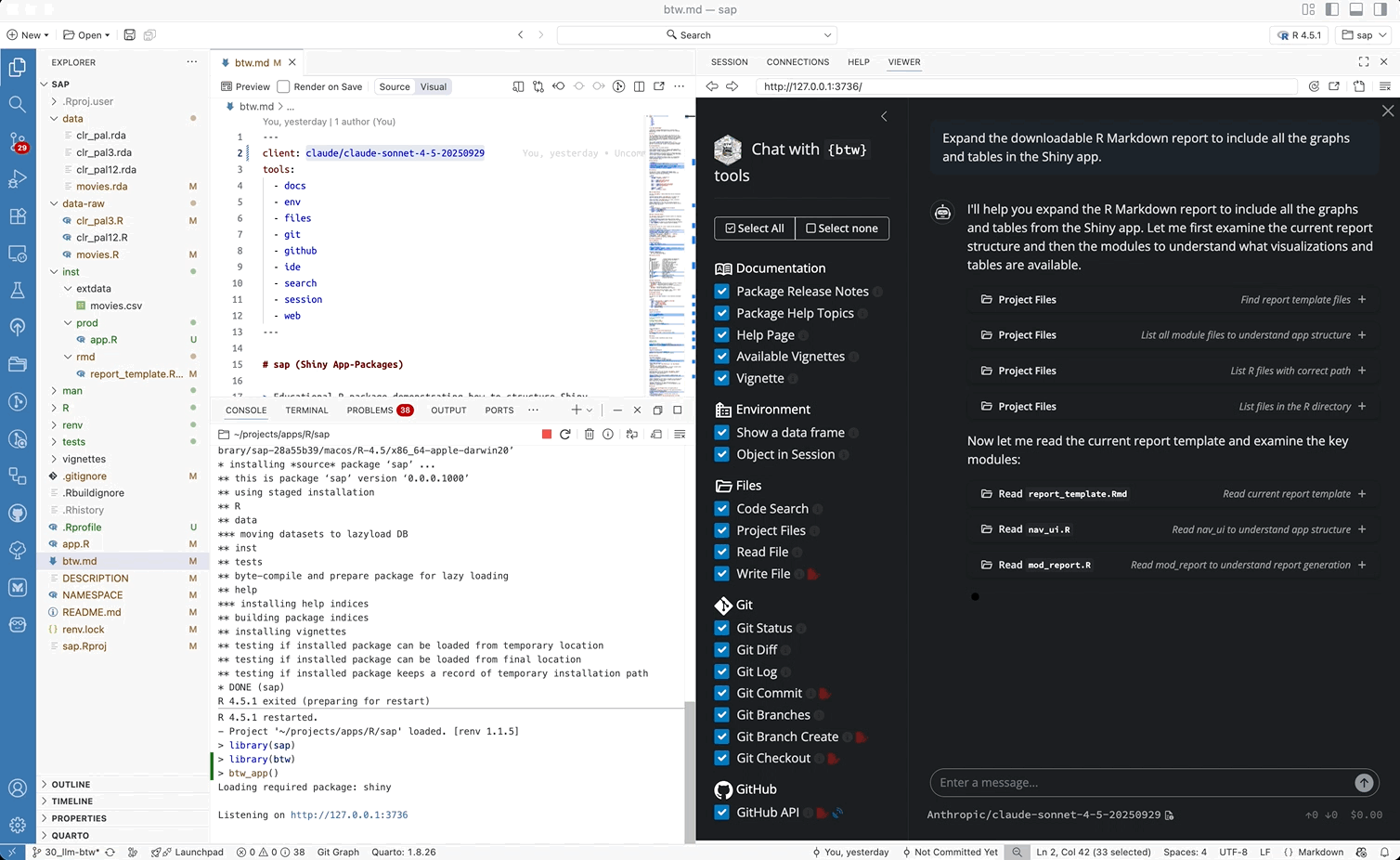Image resolution: width=1400 pixels, height=860 pixels.
Task: Disable the Write File tool
Action: coord(721,574)
